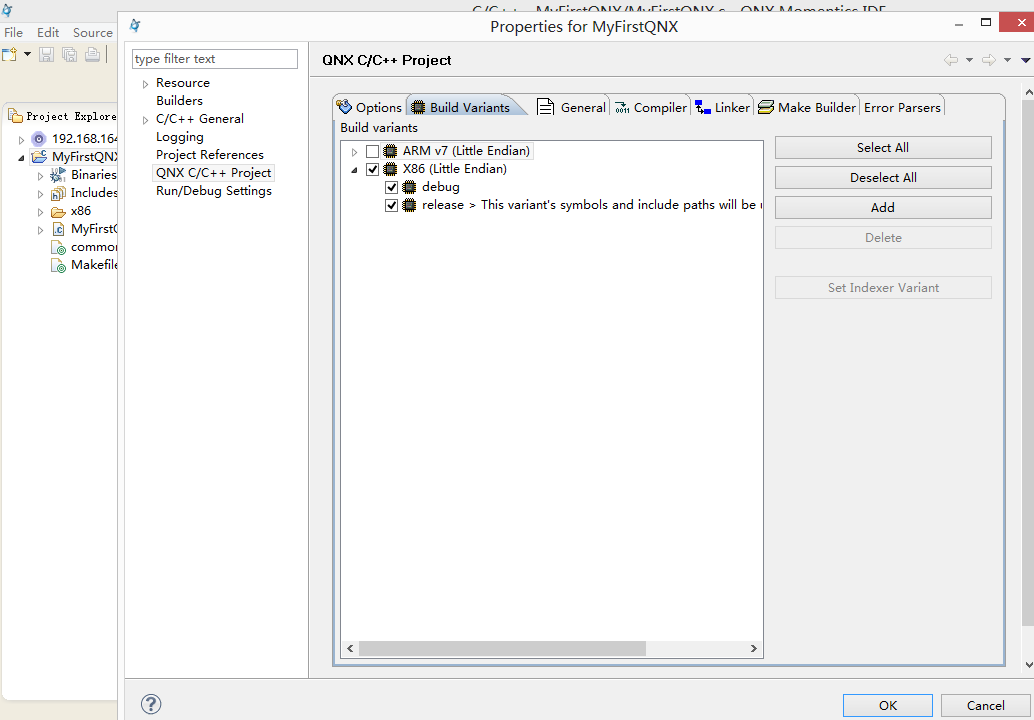Click the ARM v7 processor chip icon
The height and width of the screenshot is (720, 1034).
[390, 151]
